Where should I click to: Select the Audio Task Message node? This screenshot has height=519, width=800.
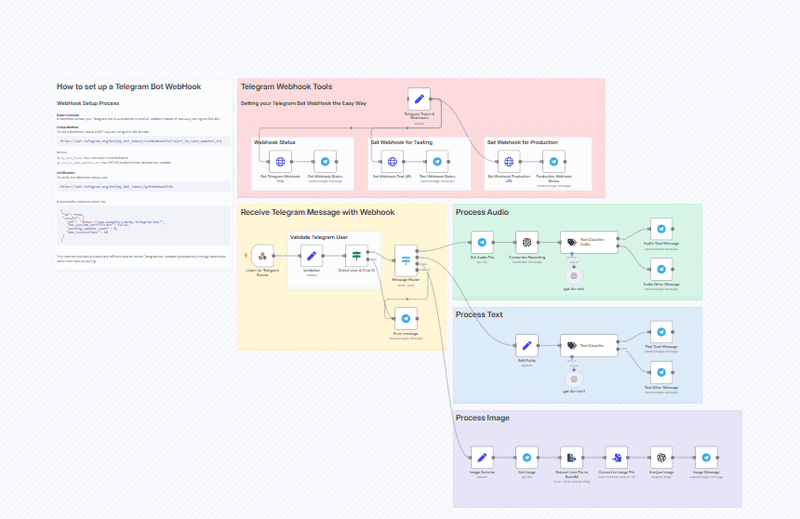(660, 228)
